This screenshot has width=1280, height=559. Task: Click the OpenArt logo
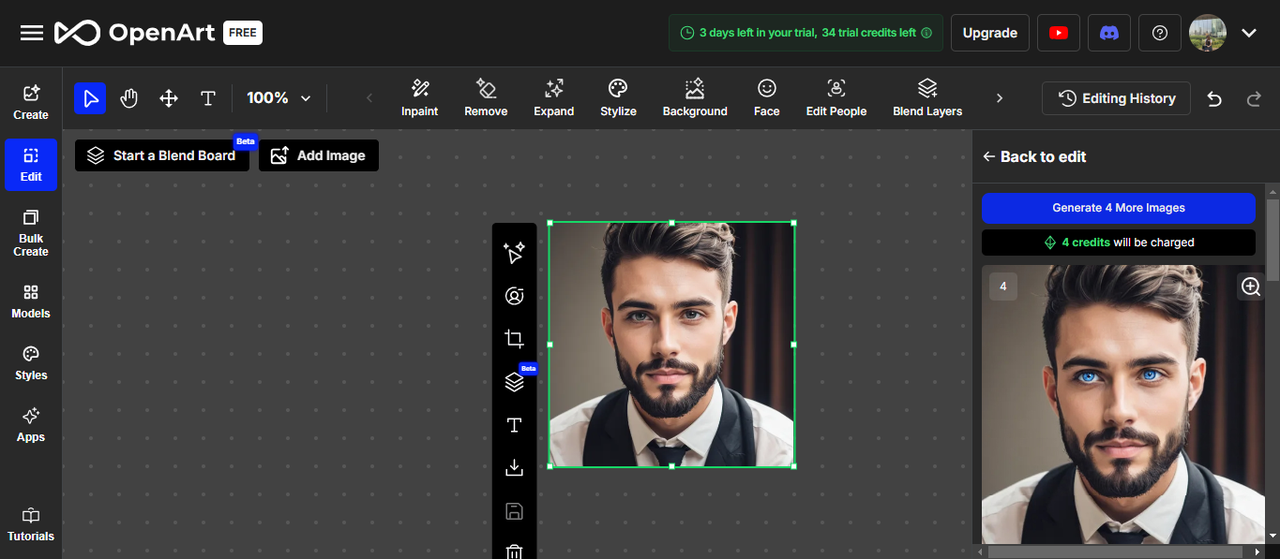pos(135,33)
